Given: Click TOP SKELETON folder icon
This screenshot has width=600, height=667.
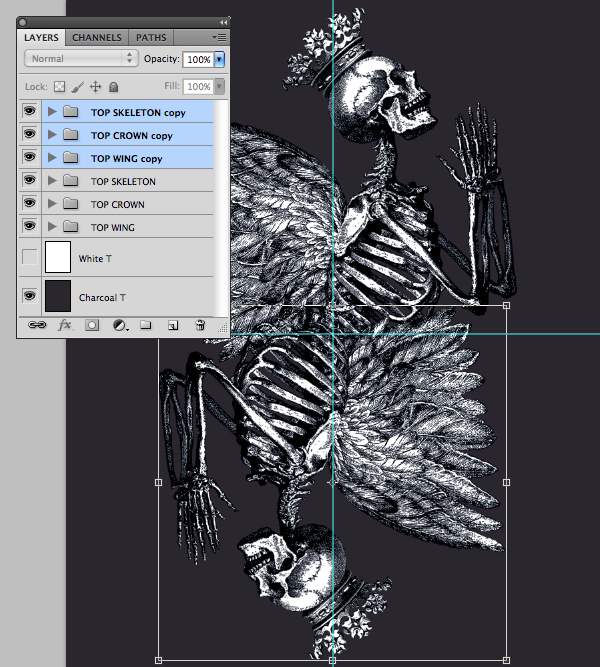Looking at the screenshot, I should click(x=71, y=181).
